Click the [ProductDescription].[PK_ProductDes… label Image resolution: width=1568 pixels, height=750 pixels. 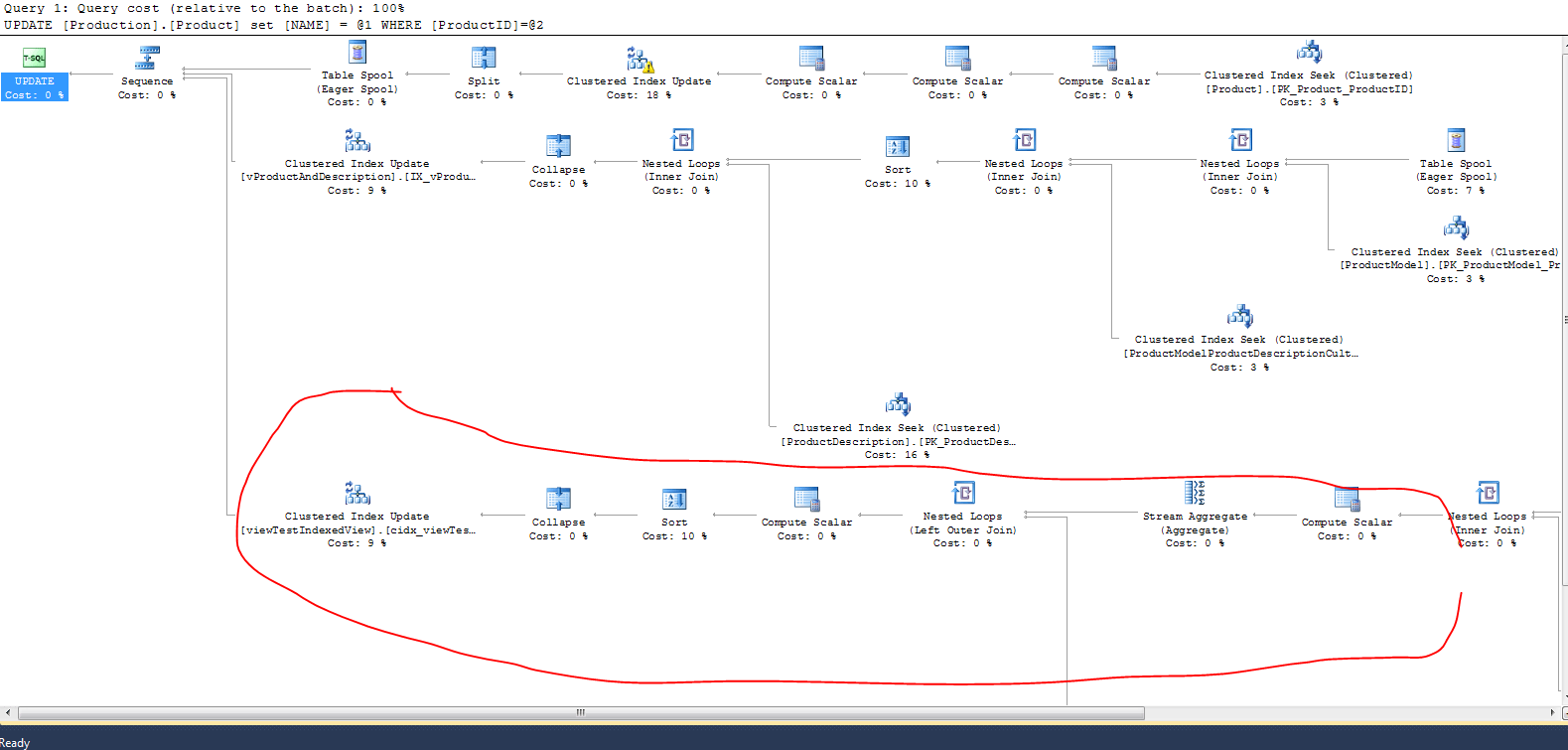(x=898, y=442)
